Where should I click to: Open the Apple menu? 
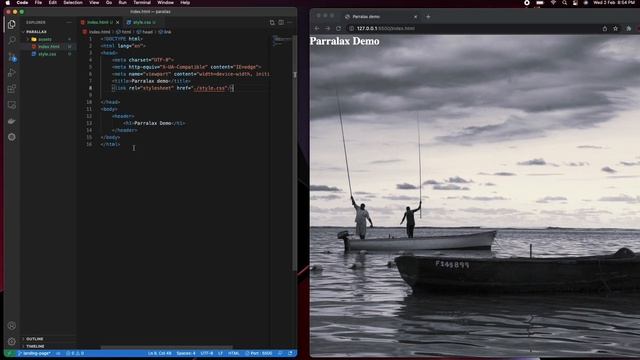7,3
